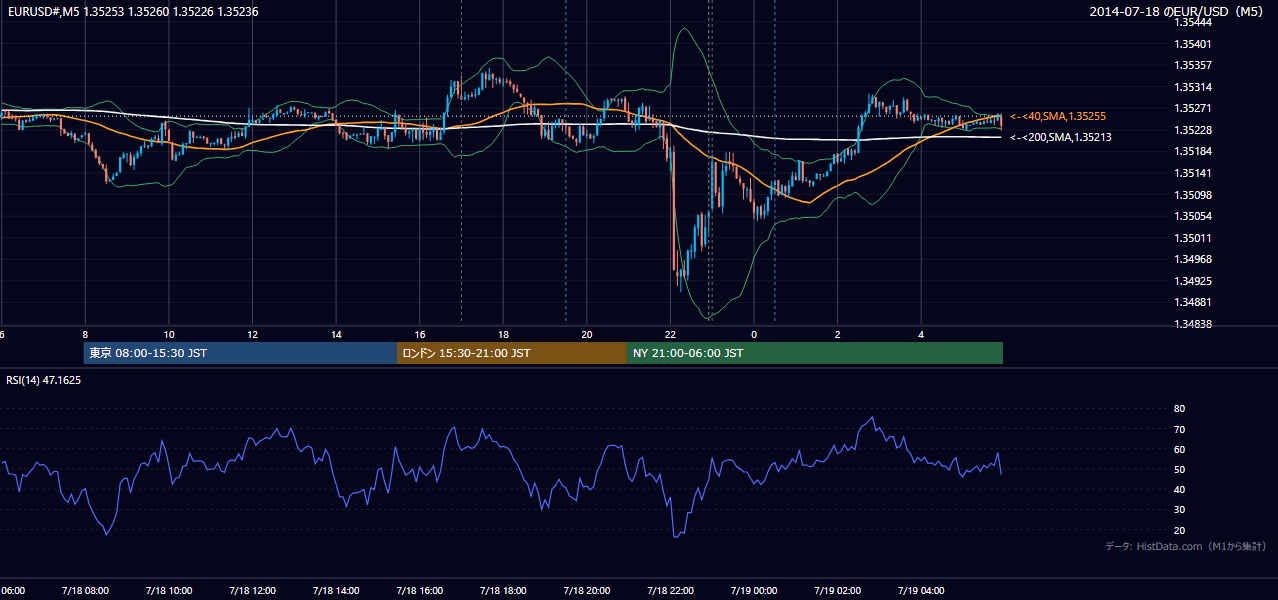
Task: Click hour marker 10 on chart axis
Action: 169,334
